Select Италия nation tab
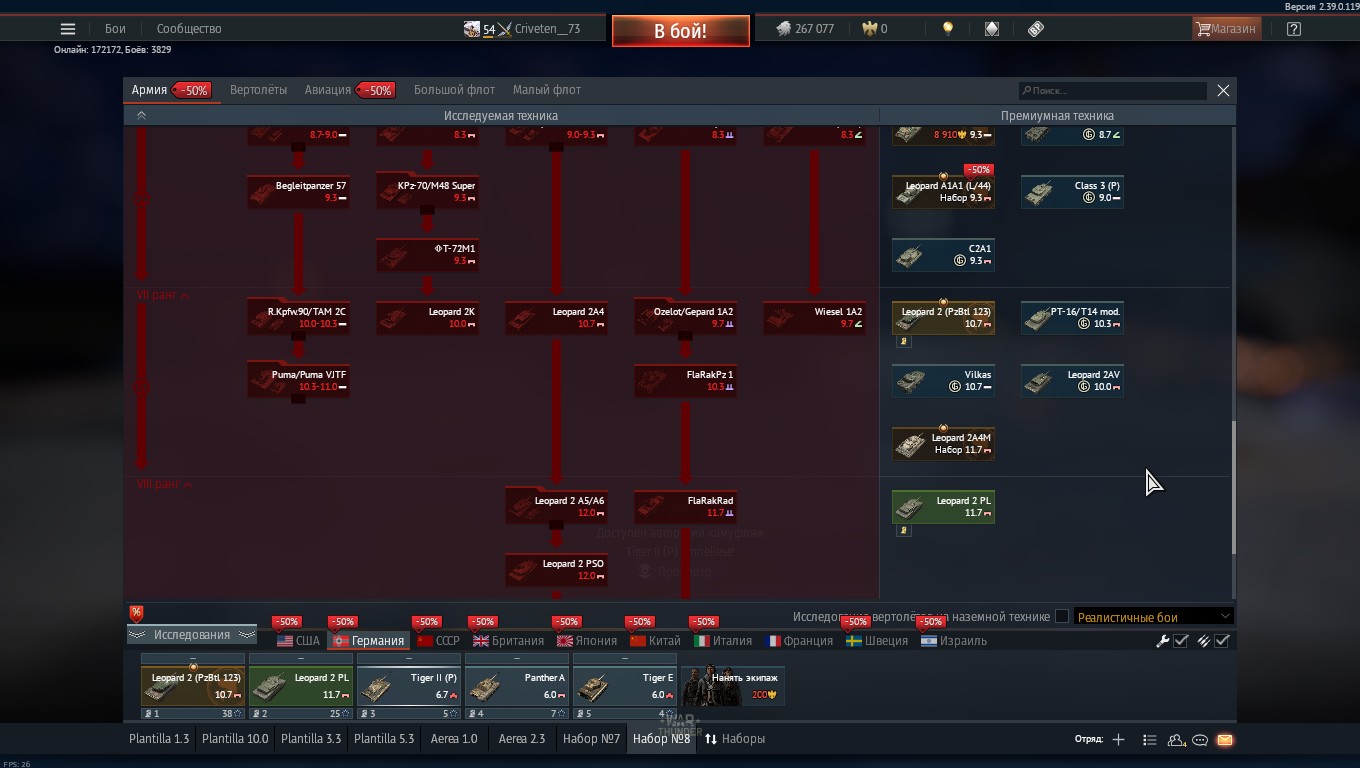The width and height of the screenshot is (1360, 768). (723, 641)
